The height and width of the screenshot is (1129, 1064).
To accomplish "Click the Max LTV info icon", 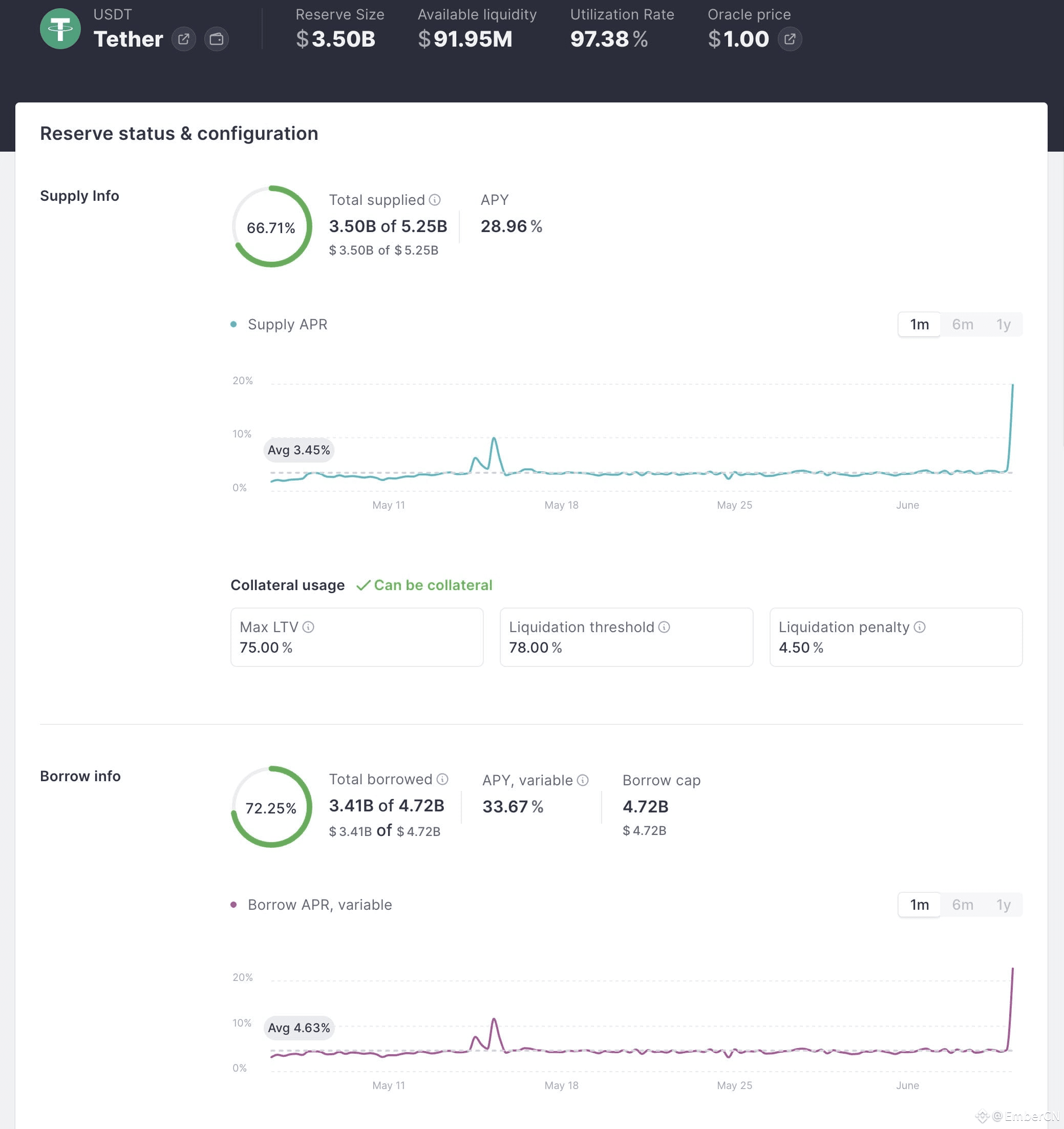I will 308,627.
